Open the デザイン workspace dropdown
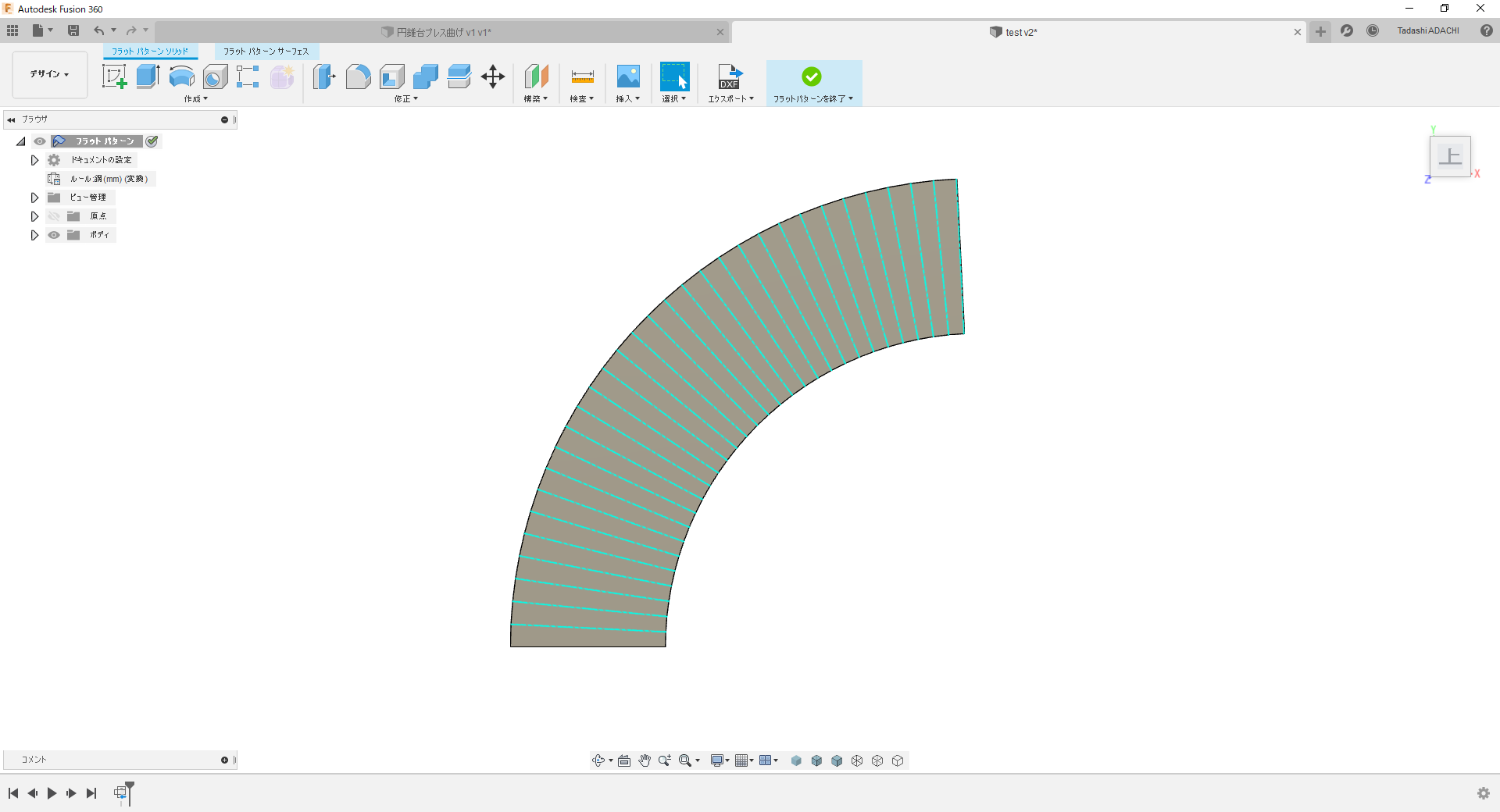The height and width of the screenshot is (812, 1500). point(50,74)
